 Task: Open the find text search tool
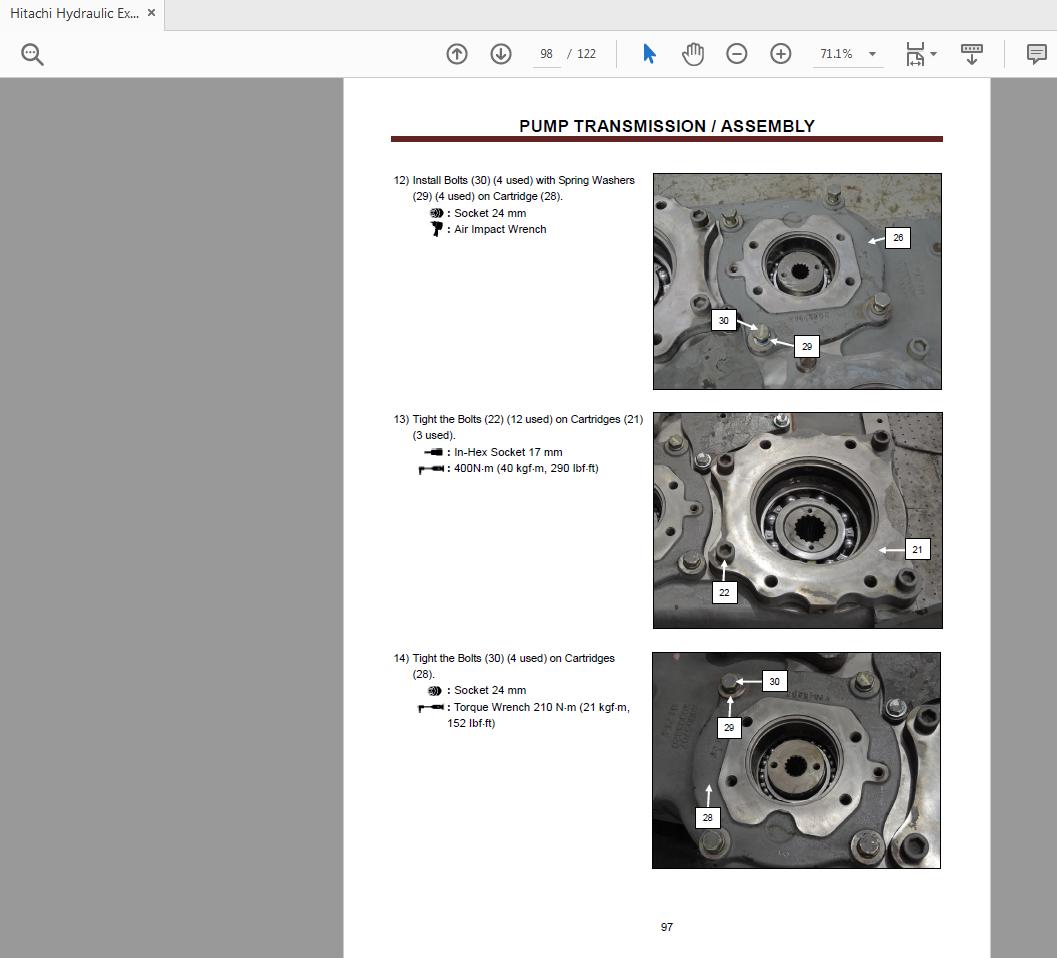32,54
